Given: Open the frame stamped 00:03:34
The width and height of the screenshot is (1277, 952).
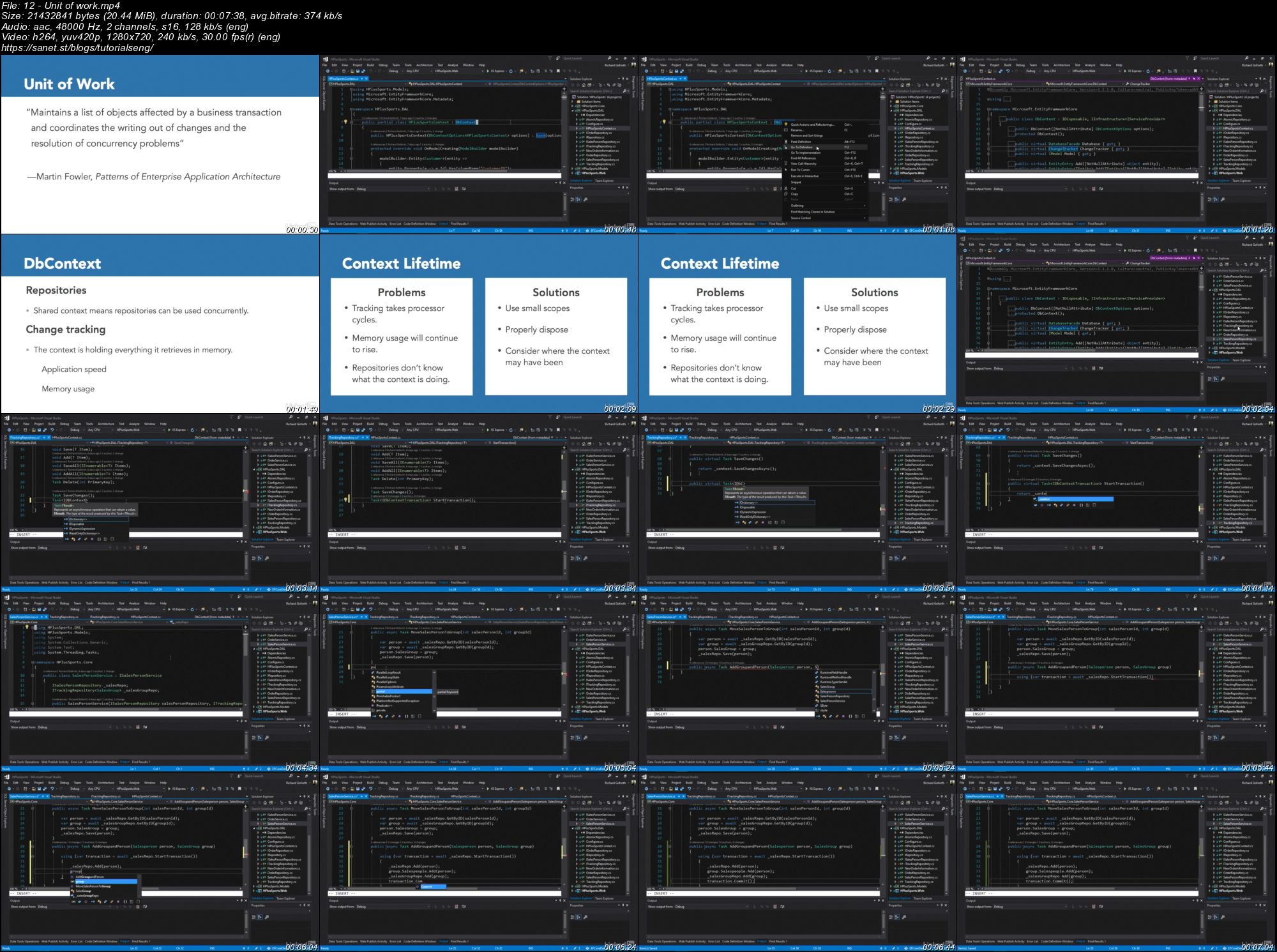Looking at the screenshot, I should [478, 503].
